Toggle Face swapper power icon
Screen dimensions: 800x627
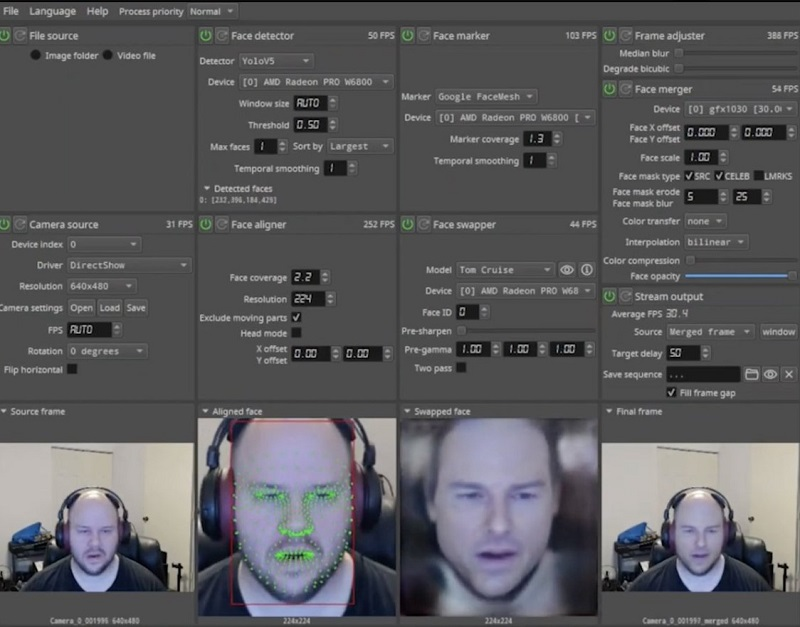408,224
